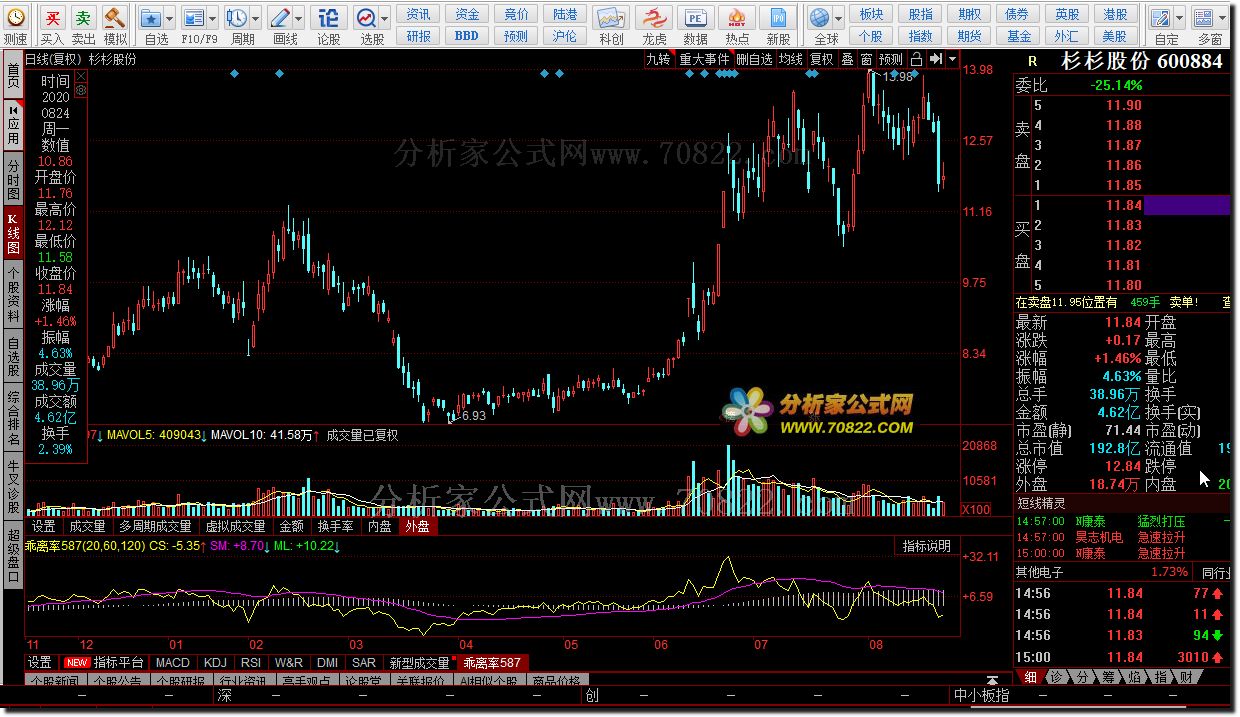Launch the 模拟 simulated trading gavel icon
The width and height of the screenshot is (1240, 717).
(115, 18)
